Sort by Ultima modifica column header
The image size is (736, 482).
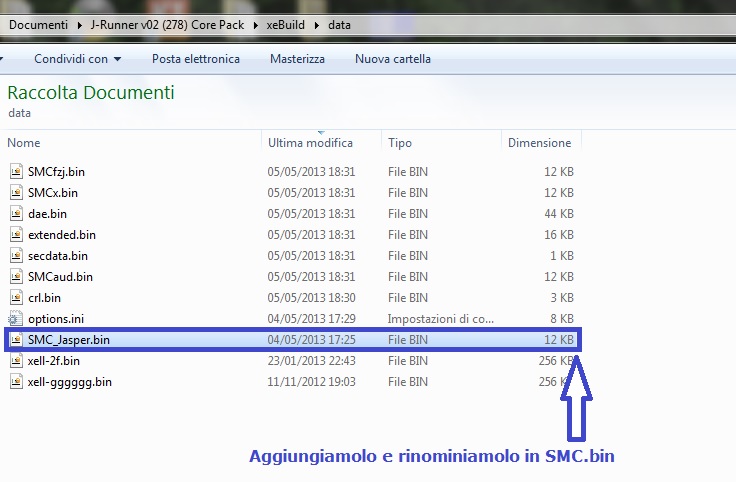[x=310, y=143]
